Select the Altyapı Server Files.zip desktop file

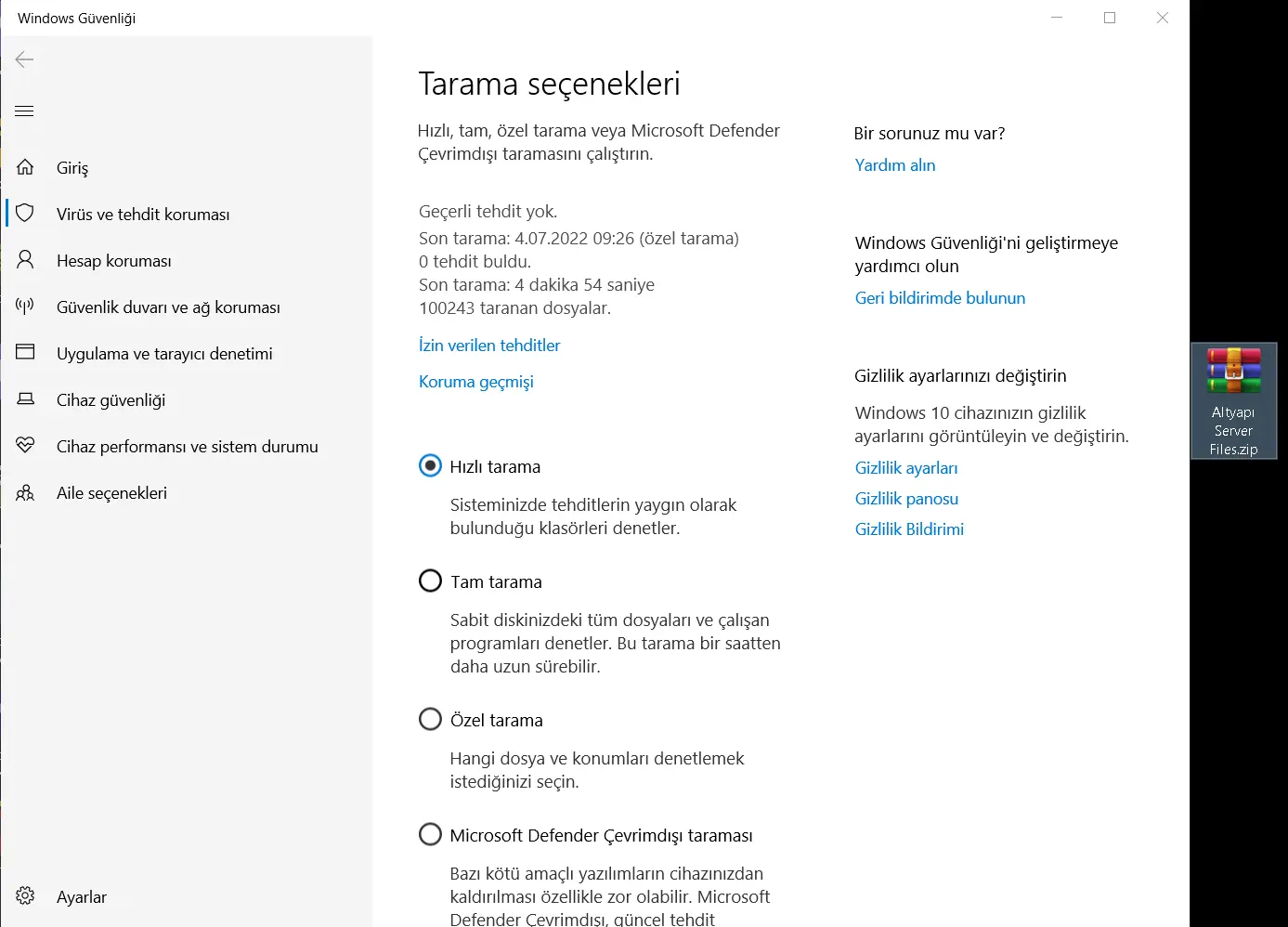pos(1233,401)
